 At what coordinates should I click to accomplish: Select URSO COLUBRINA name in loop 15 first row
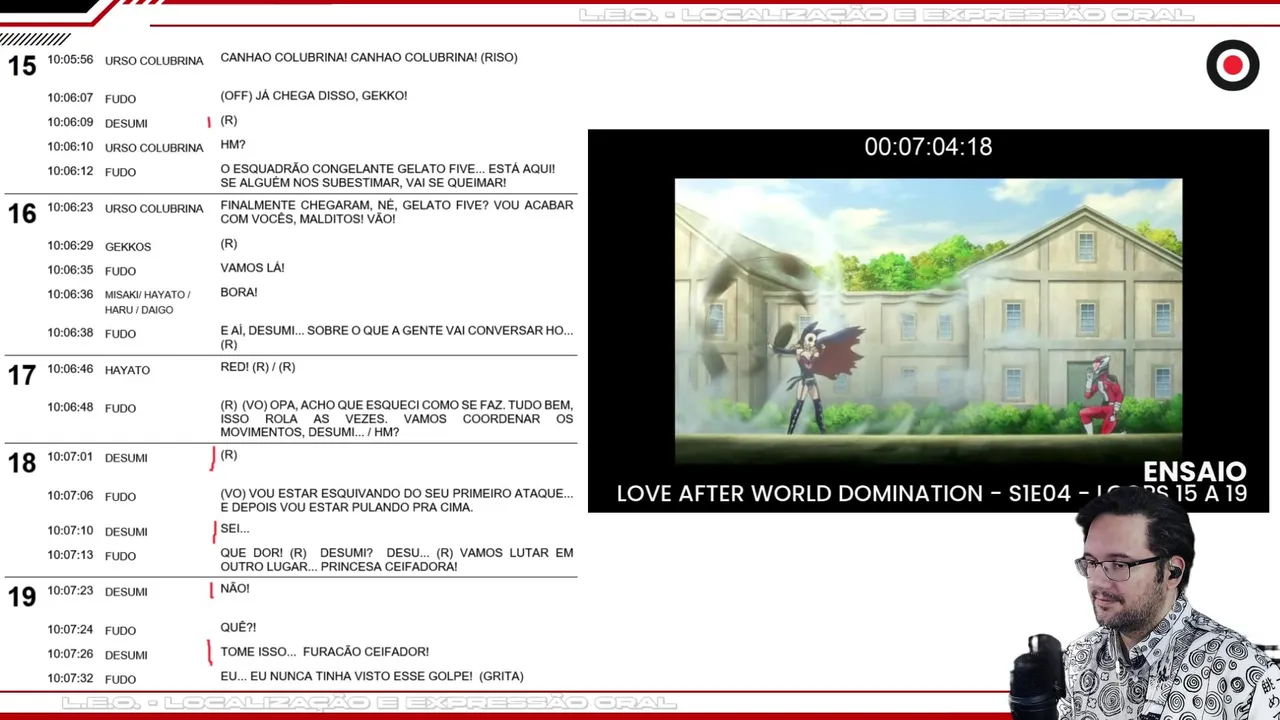pyautogui.click(x=154, y=61)
